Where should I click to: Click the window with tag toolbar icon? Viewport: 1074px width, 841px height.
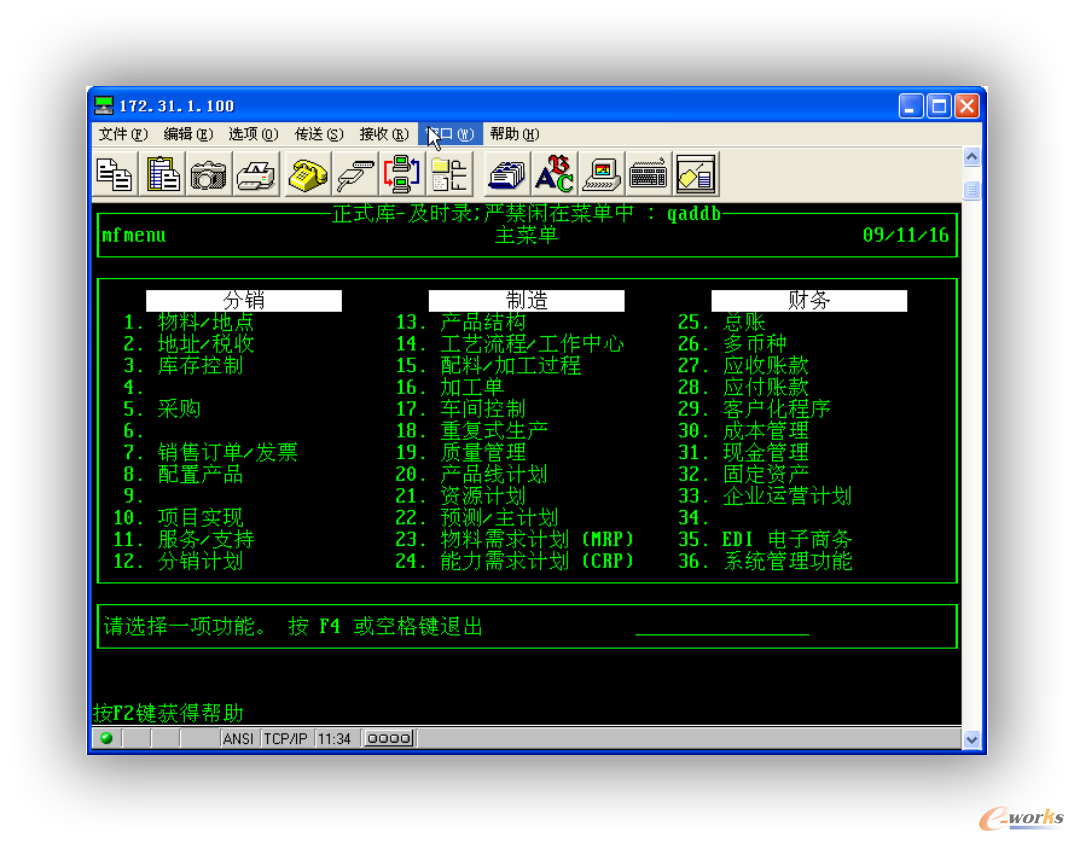[695, 175]
